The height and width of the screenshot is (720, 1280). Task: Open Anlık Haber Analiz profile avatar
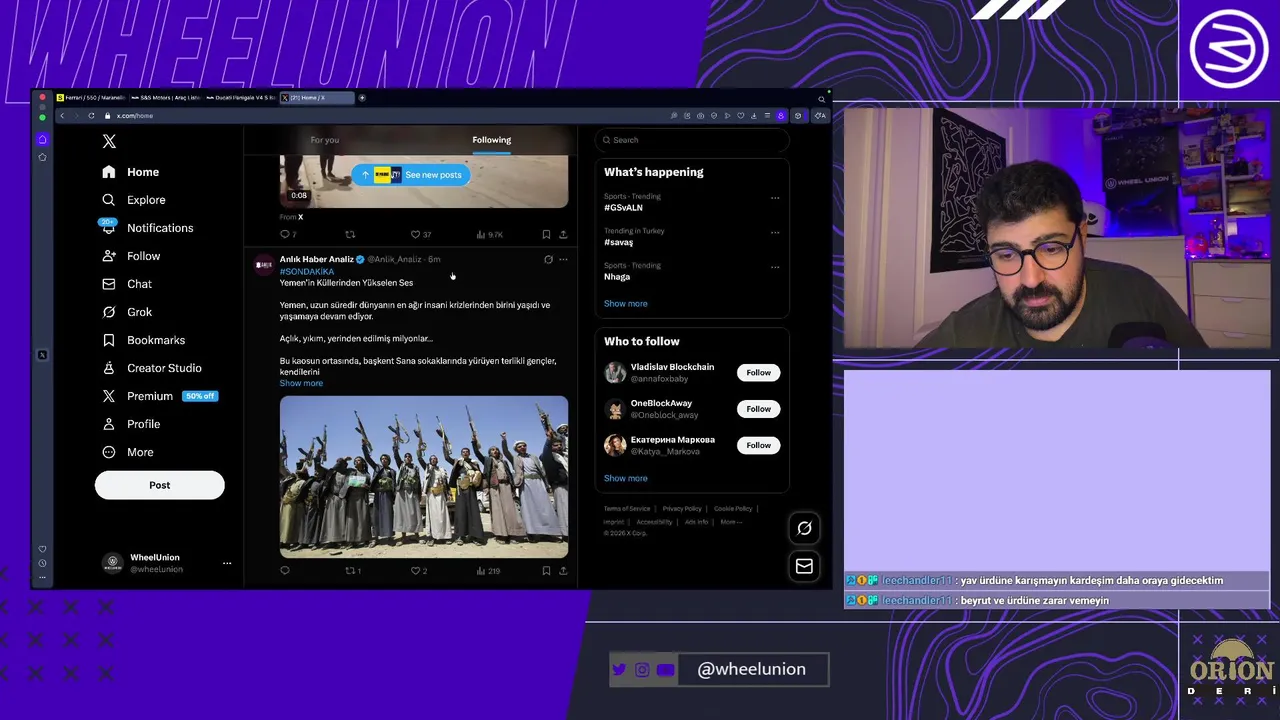(264, 264)
